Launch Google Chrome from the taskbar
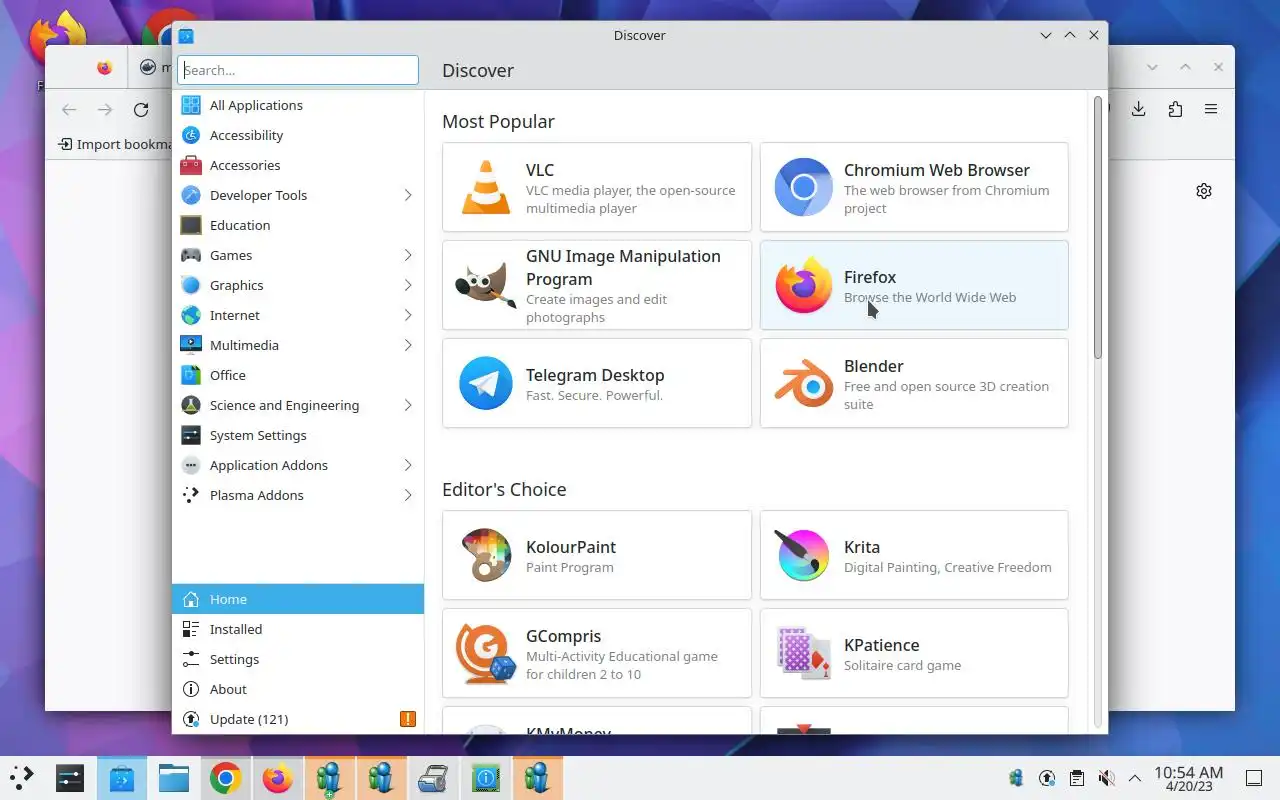This screenshot has width=1280, height=800. [225, 778]
